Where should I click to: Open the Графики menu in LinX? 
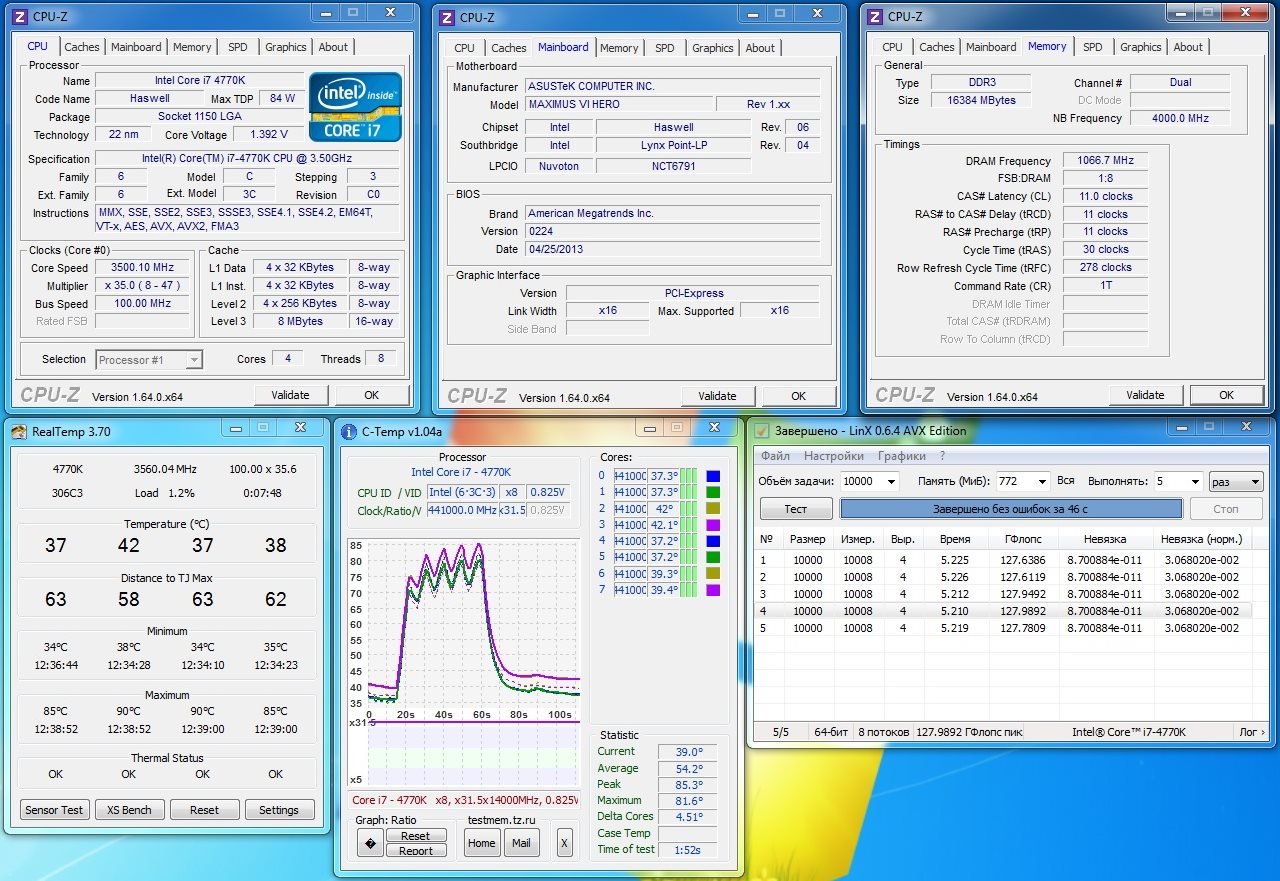point(901,456)
